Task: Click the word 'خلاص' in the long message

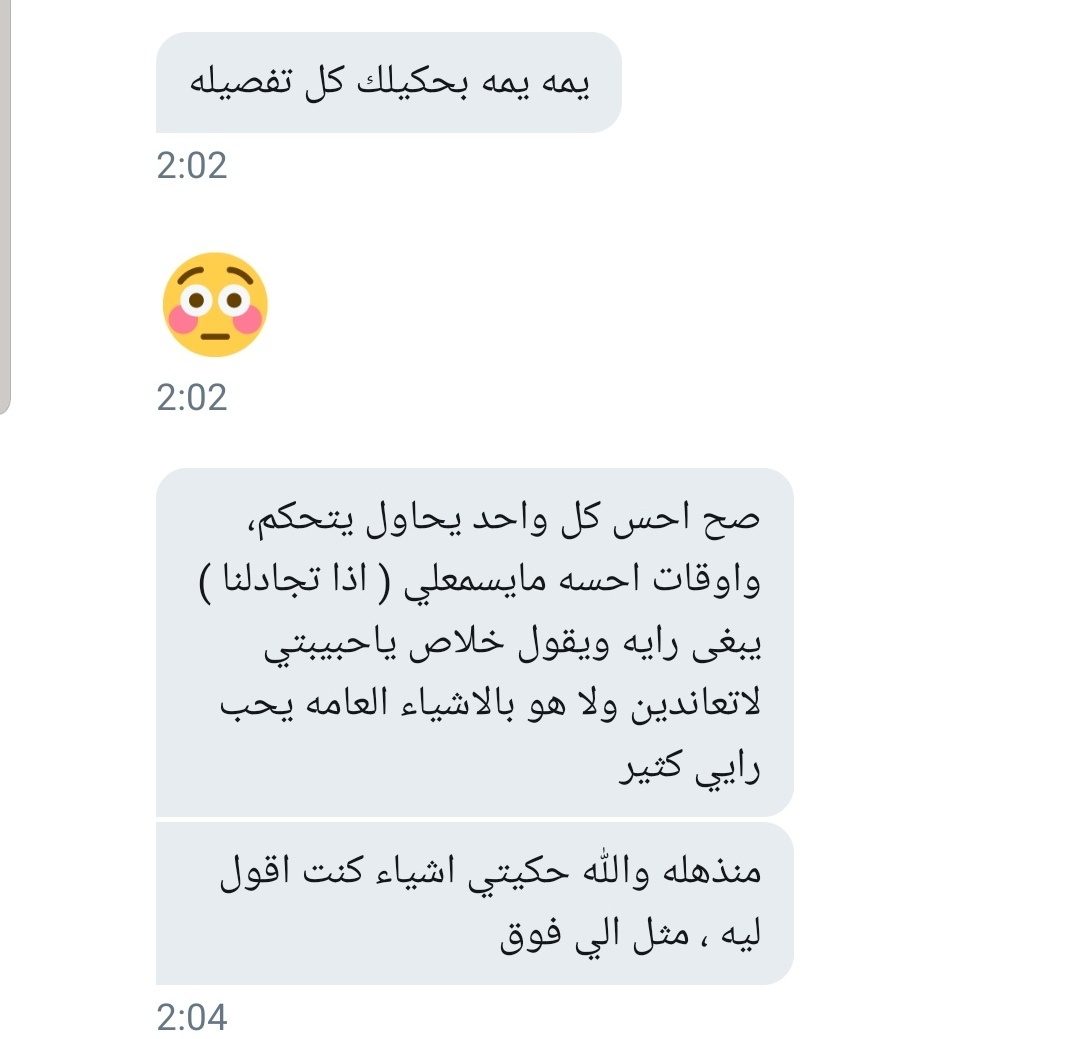Action: [457, 643]
